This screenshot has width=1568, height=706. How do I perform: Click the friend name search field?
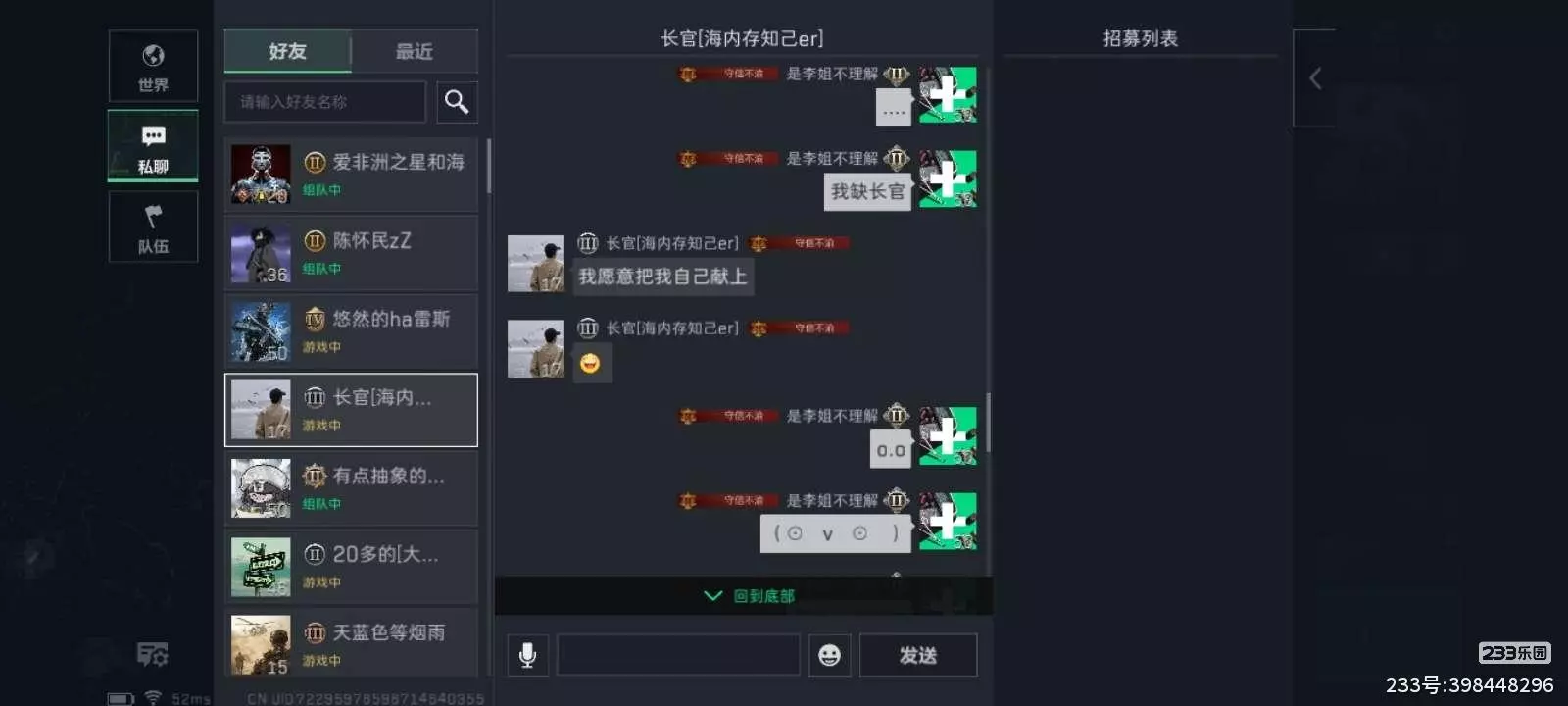pyautogui.click(x=325, y=102)
